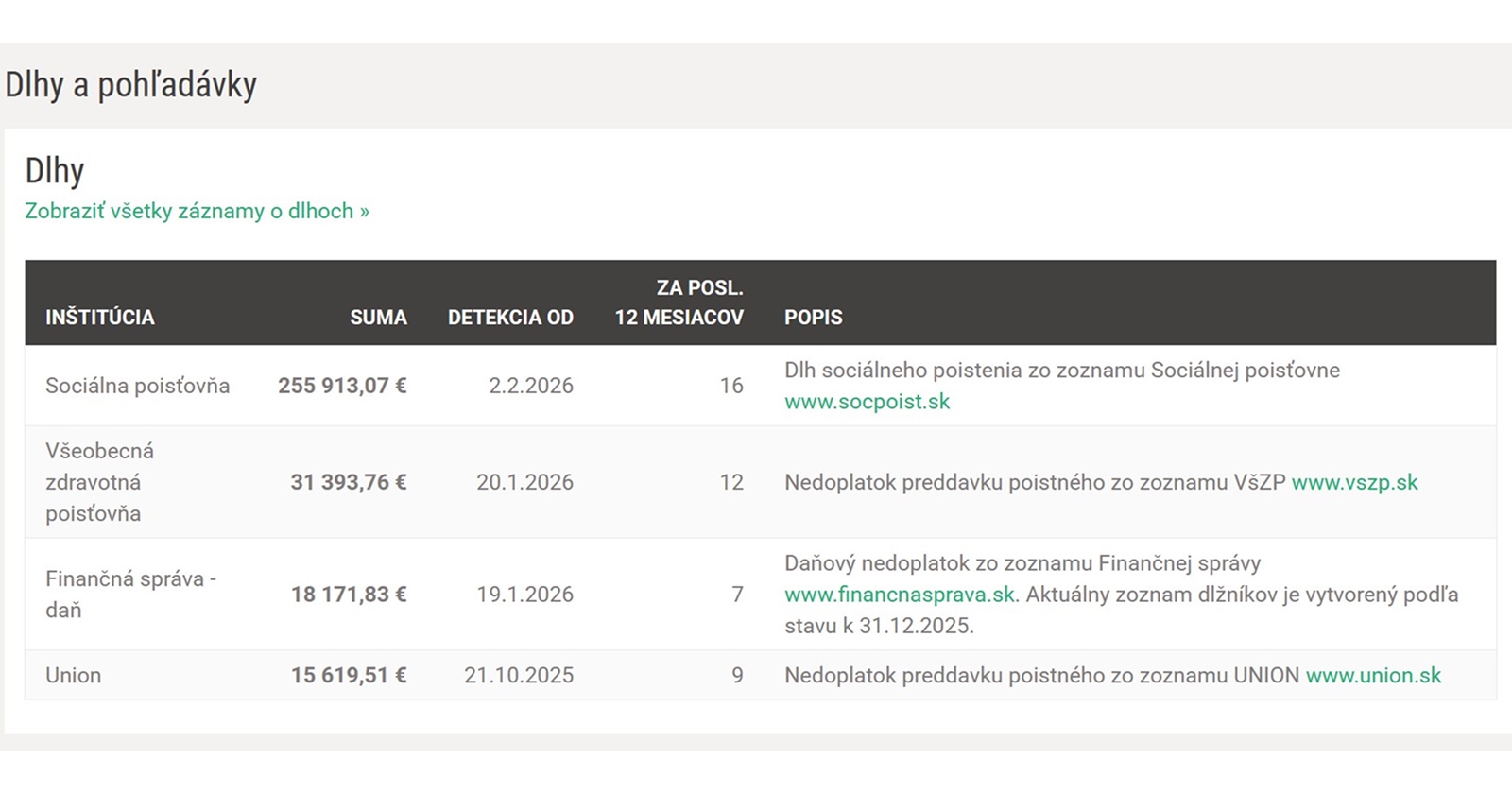1512x794 pixels.
Task: Click the POPIS column header
Action: 813,318
